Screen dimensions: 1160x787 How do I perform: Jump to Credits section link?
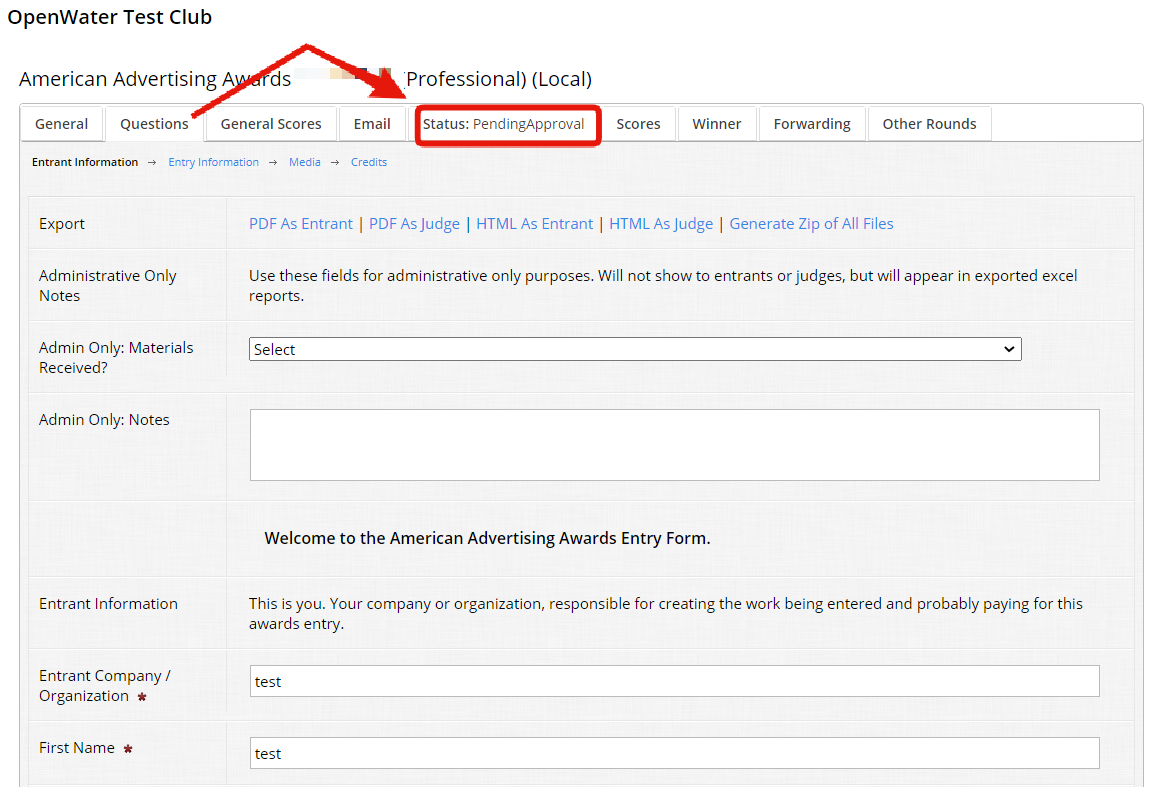coord(368,162)
